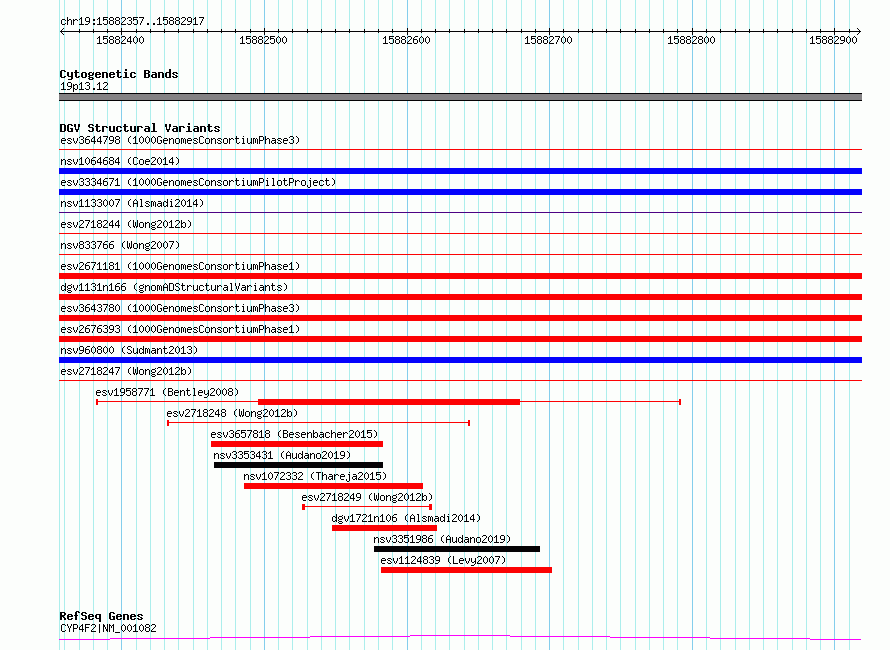Click the grey 19p13.12 cytoband bar
The height and width of the screenshot is (650, 890).
pos(460,97)
